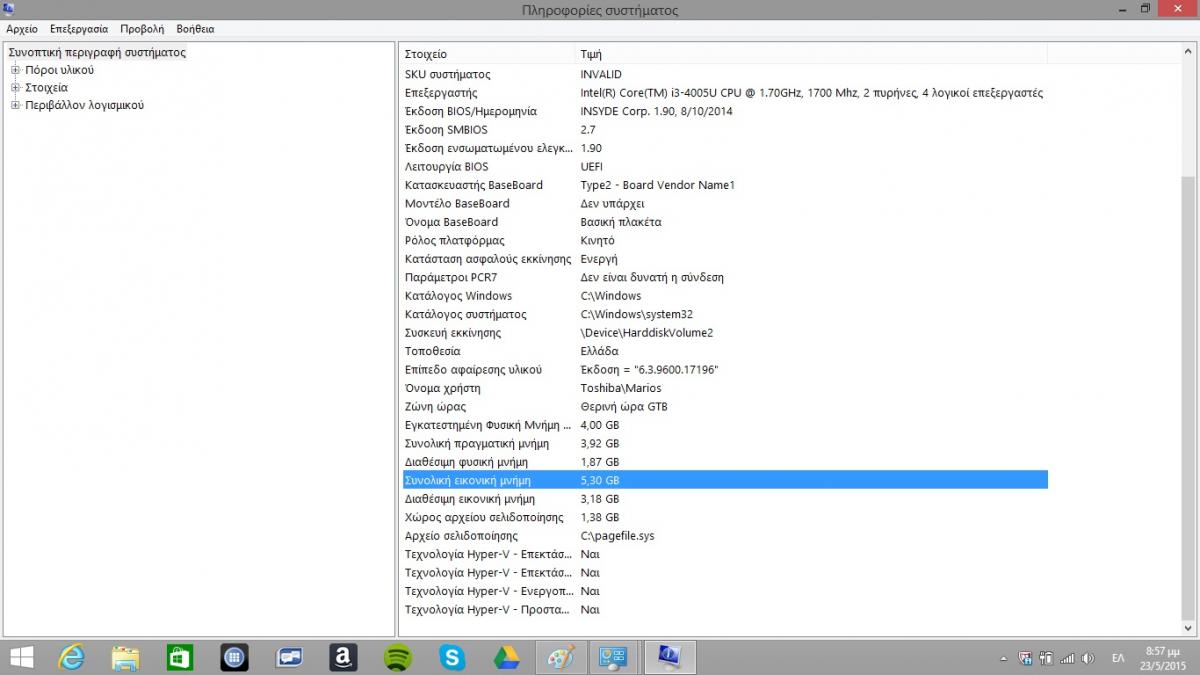Launch Spotify from the taskbar
This screenshot has width=1200, height=675.
coord(398,657)
